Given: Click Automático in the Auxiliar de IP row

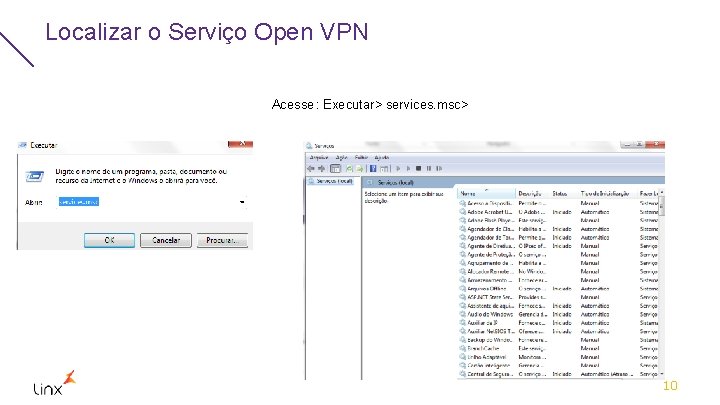Looking at the screenshot, I should [x=595, y=323].
